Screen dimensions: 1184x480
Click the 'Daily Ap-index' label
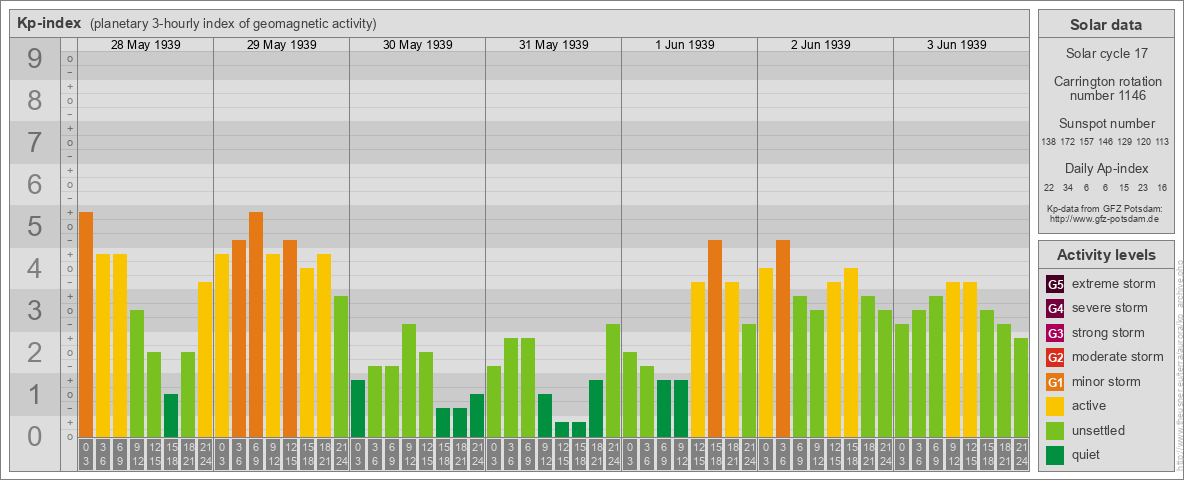coord(1106,168)
